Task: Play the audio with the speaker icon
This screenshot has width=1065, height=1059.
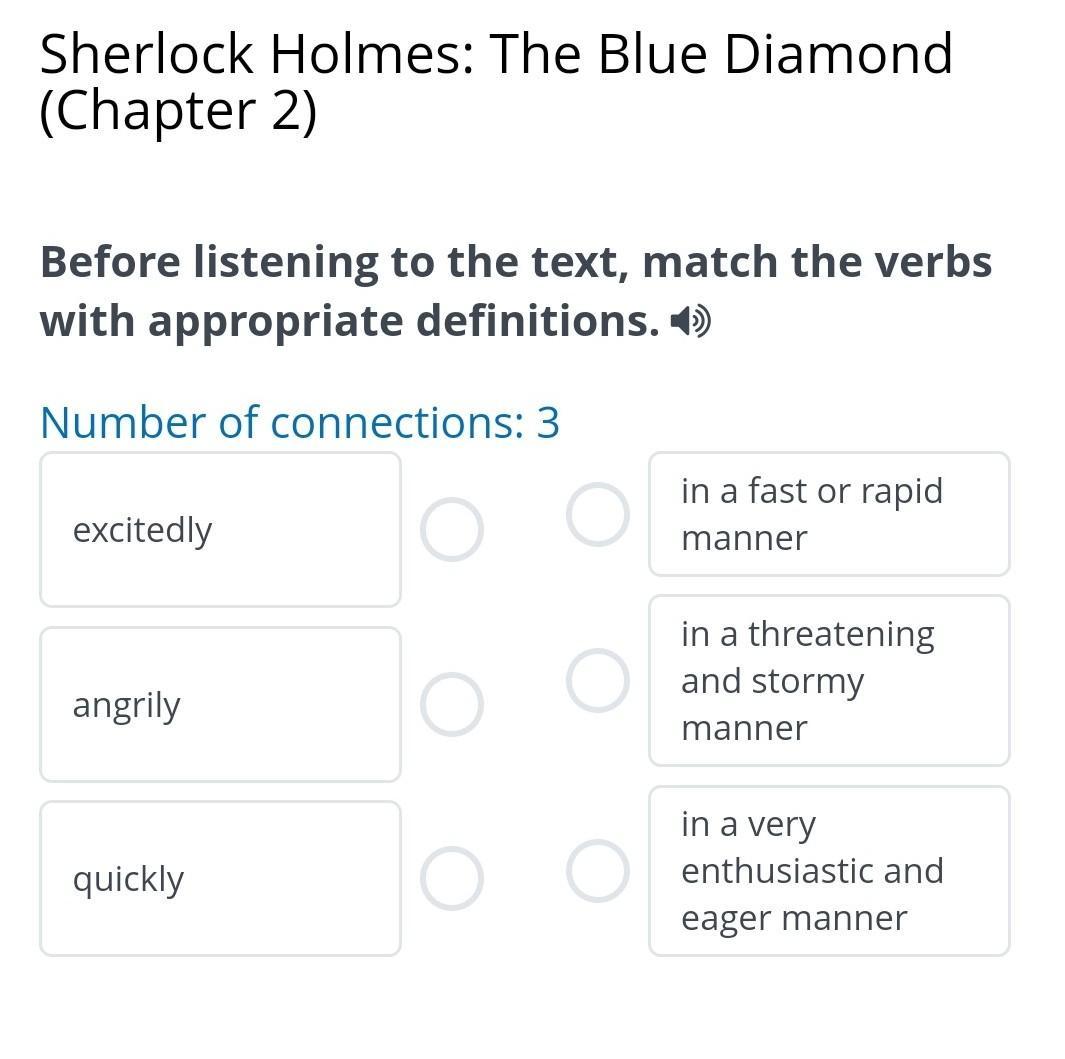Action: (691, 322)
